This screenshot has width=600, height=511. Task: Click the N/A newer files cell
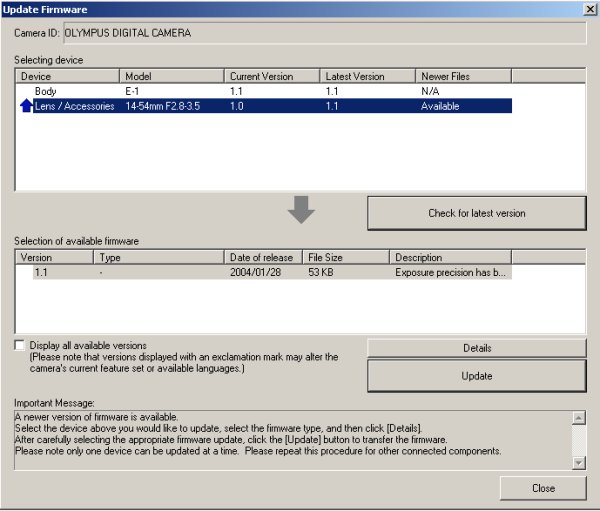(x=430, y=91)
